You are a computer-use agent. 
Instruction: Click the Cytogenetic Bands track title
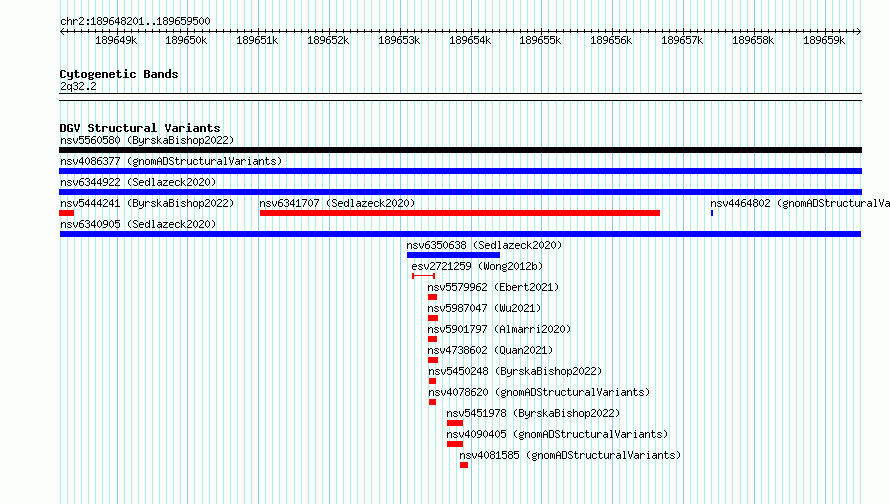click(119, 74)
